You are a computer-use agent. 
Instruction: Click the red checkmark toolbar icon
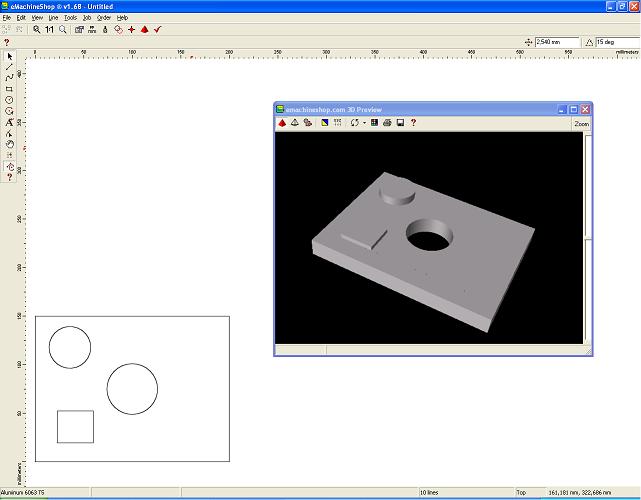[x=157, y=30]
